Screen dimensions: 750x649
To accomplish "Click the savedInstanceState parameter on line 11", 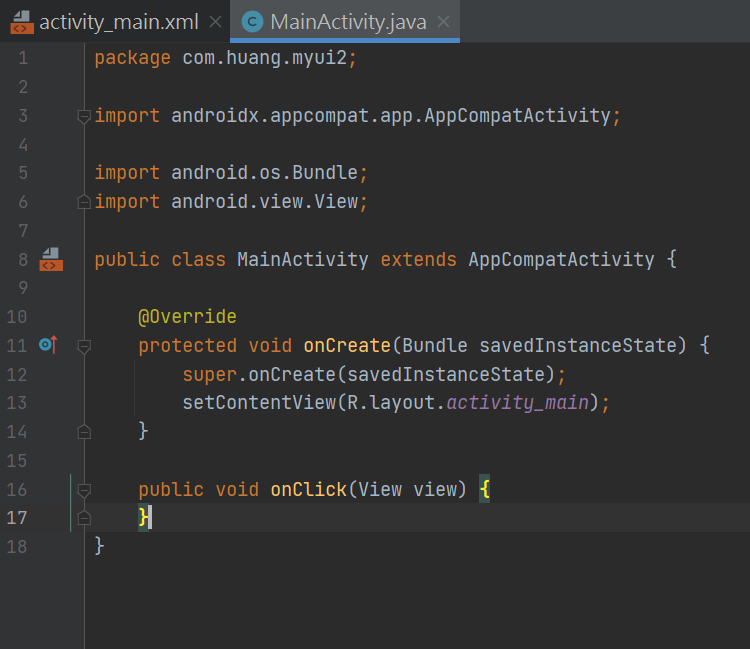I will pos(577,345).
